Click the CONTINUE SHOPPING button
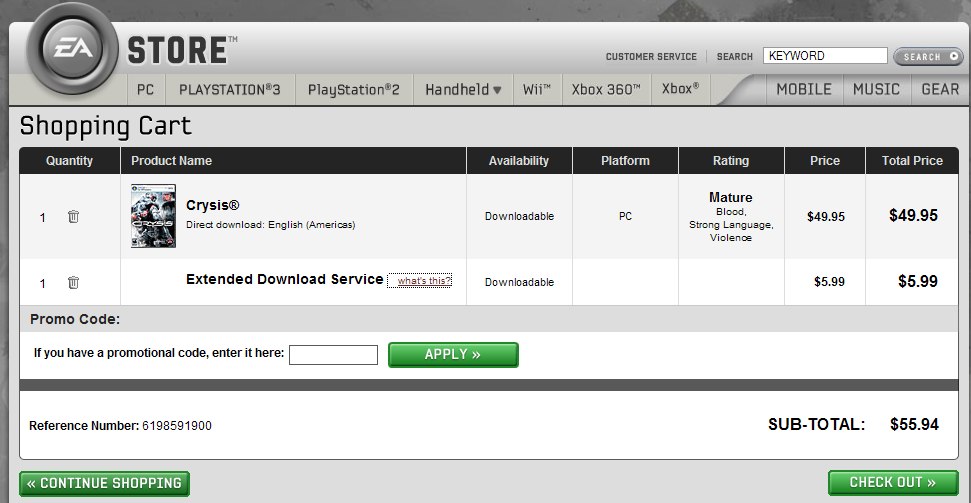Viewport: 971px width, 503px height. (x=104, y=483)
